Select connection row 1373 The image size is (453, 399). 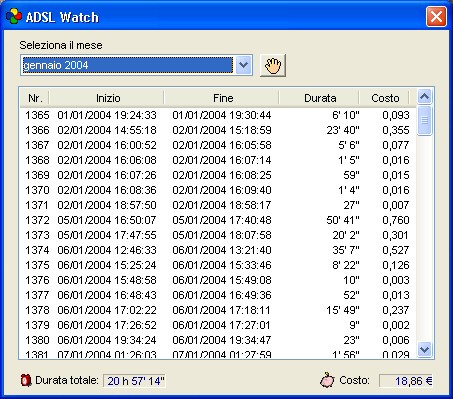(217, 235)
